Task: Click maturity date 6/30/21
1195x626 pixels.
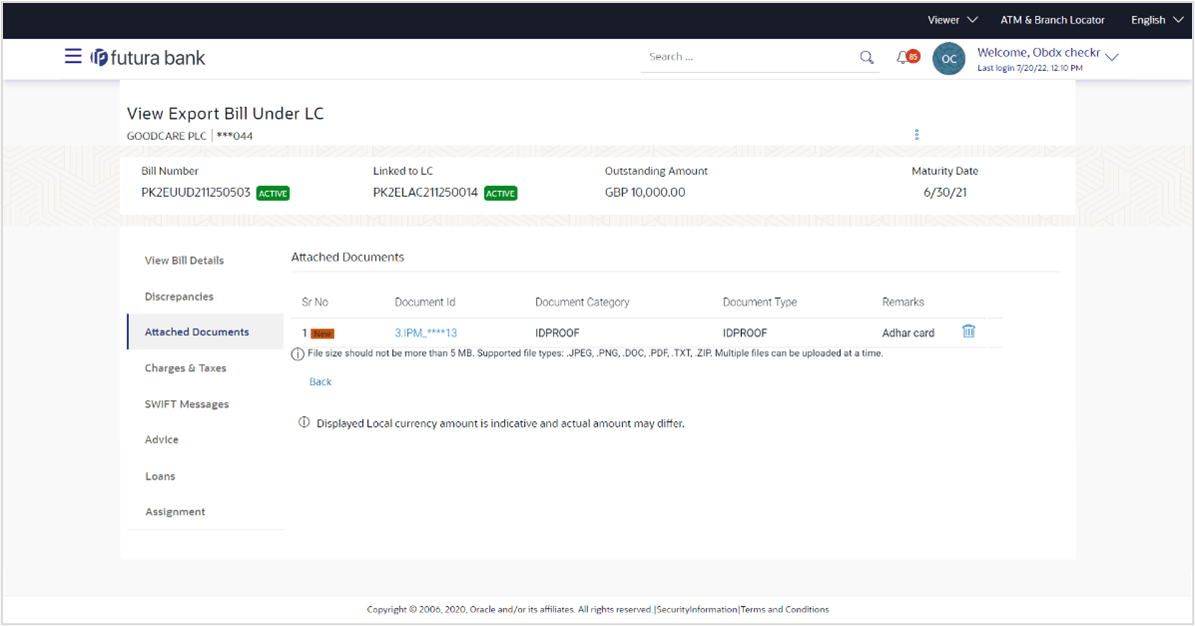Action: tap(945, 193)
